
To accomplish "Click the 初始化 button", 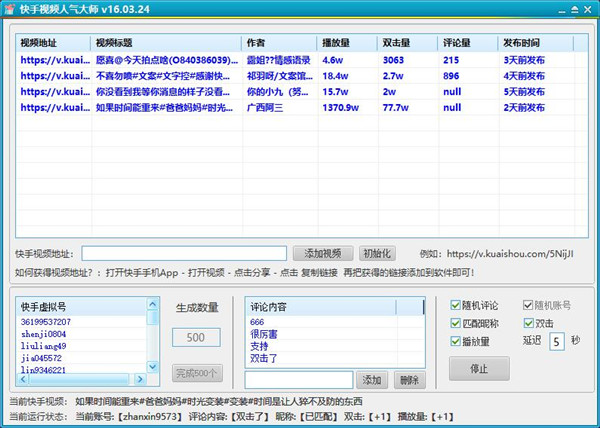I will coord(377,254).
